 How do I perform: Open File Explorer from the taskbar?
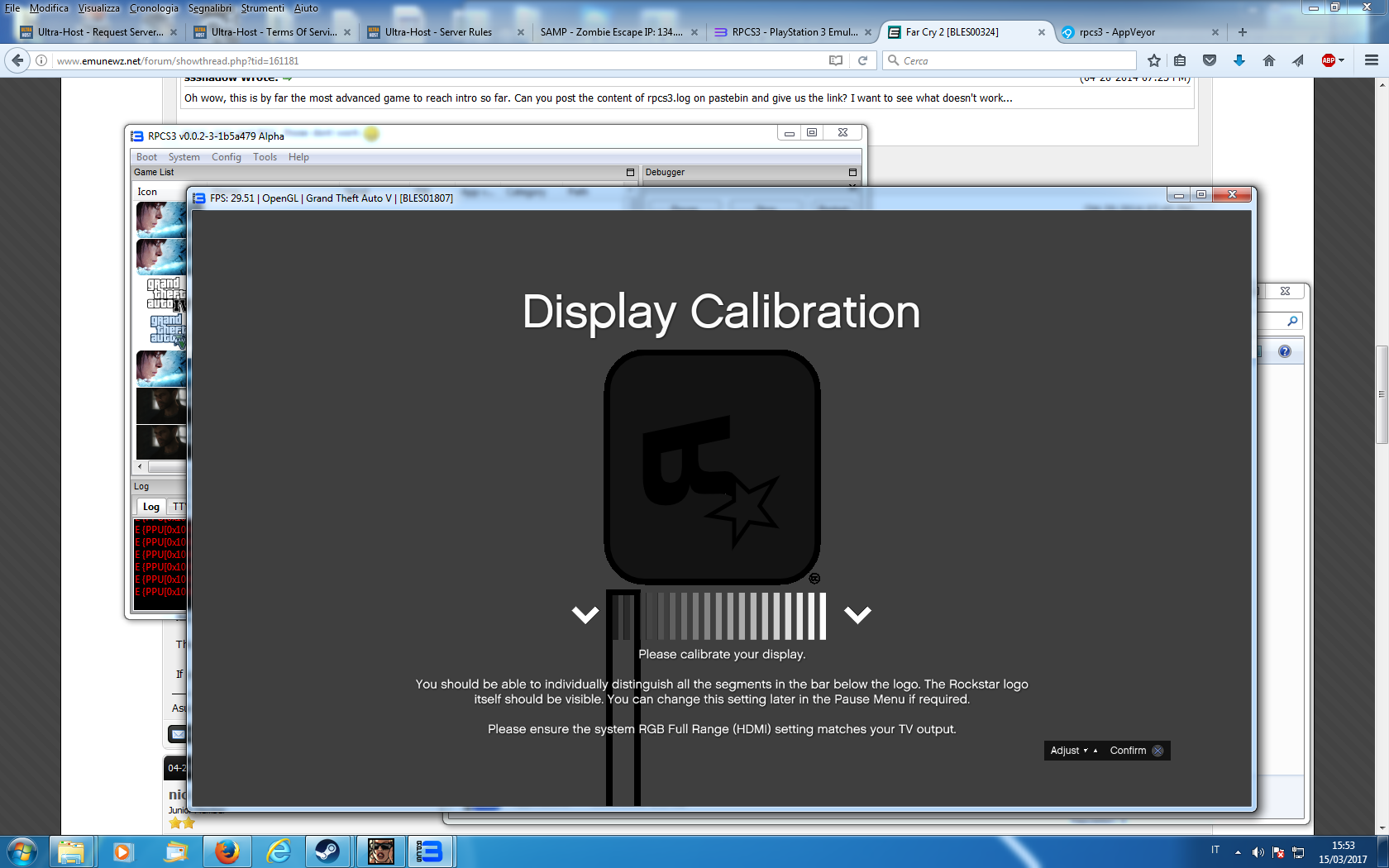pyautogui.click(x=71, y=851)
